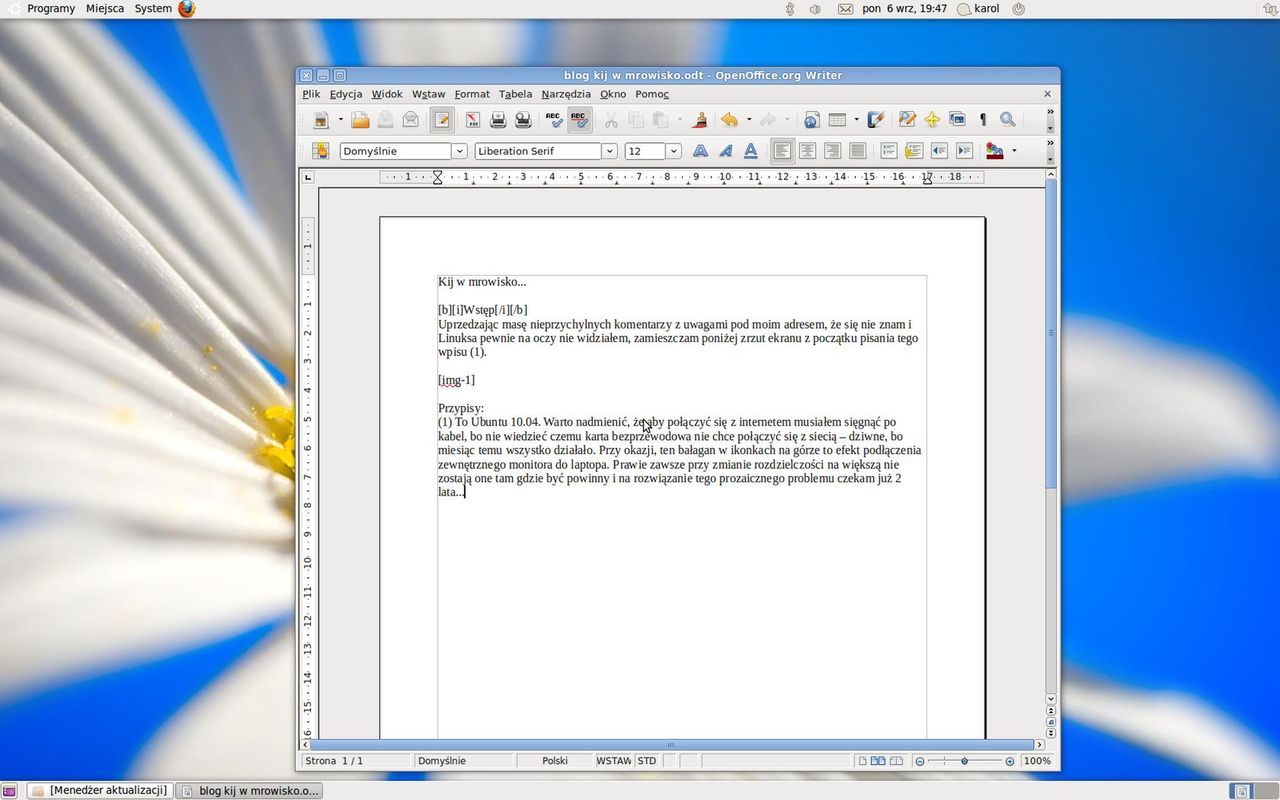Viewport: 1280px width, 800px height.
Task: Open Page Preview icon
Action: pos(522,120)
